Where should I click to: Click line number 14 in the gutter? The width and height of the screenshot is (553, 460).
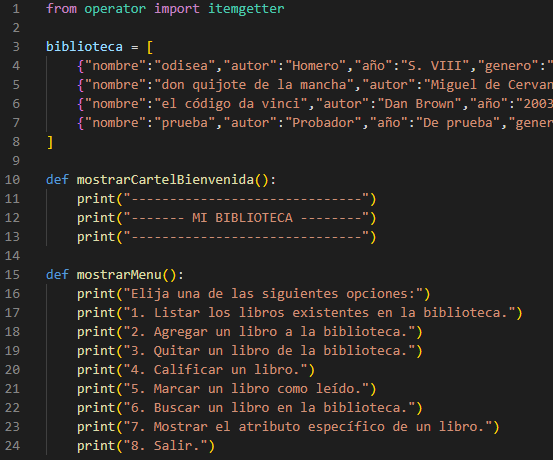click(12, 256)
